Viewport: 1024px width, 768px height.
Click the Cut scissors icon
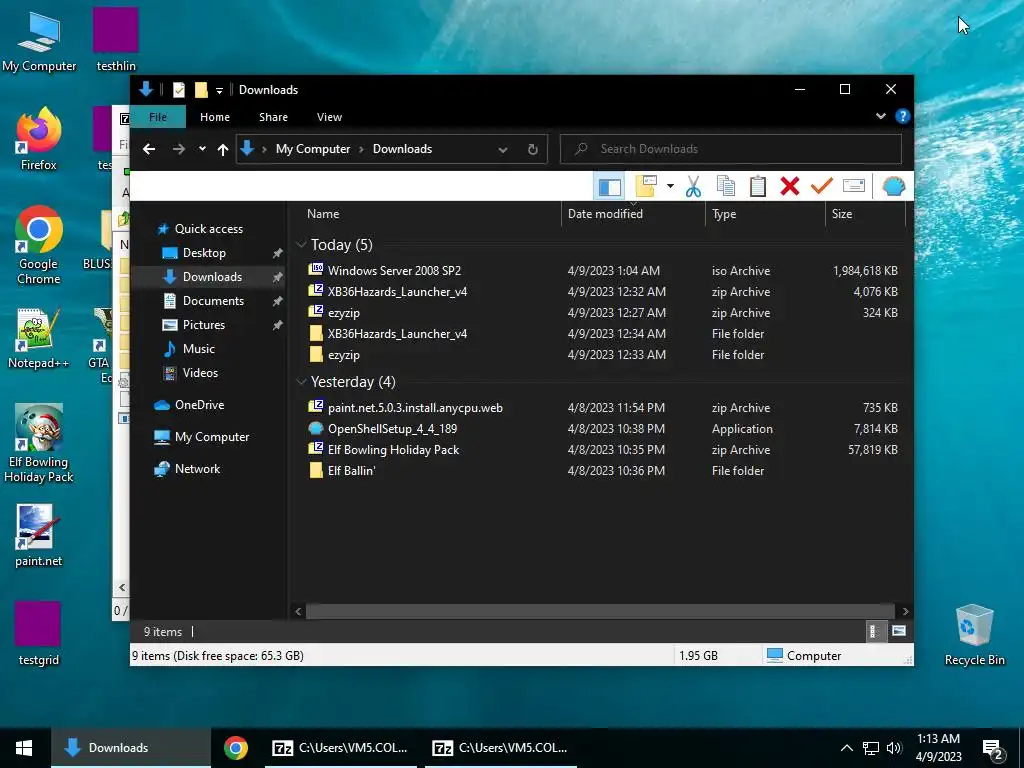(693, 187)
